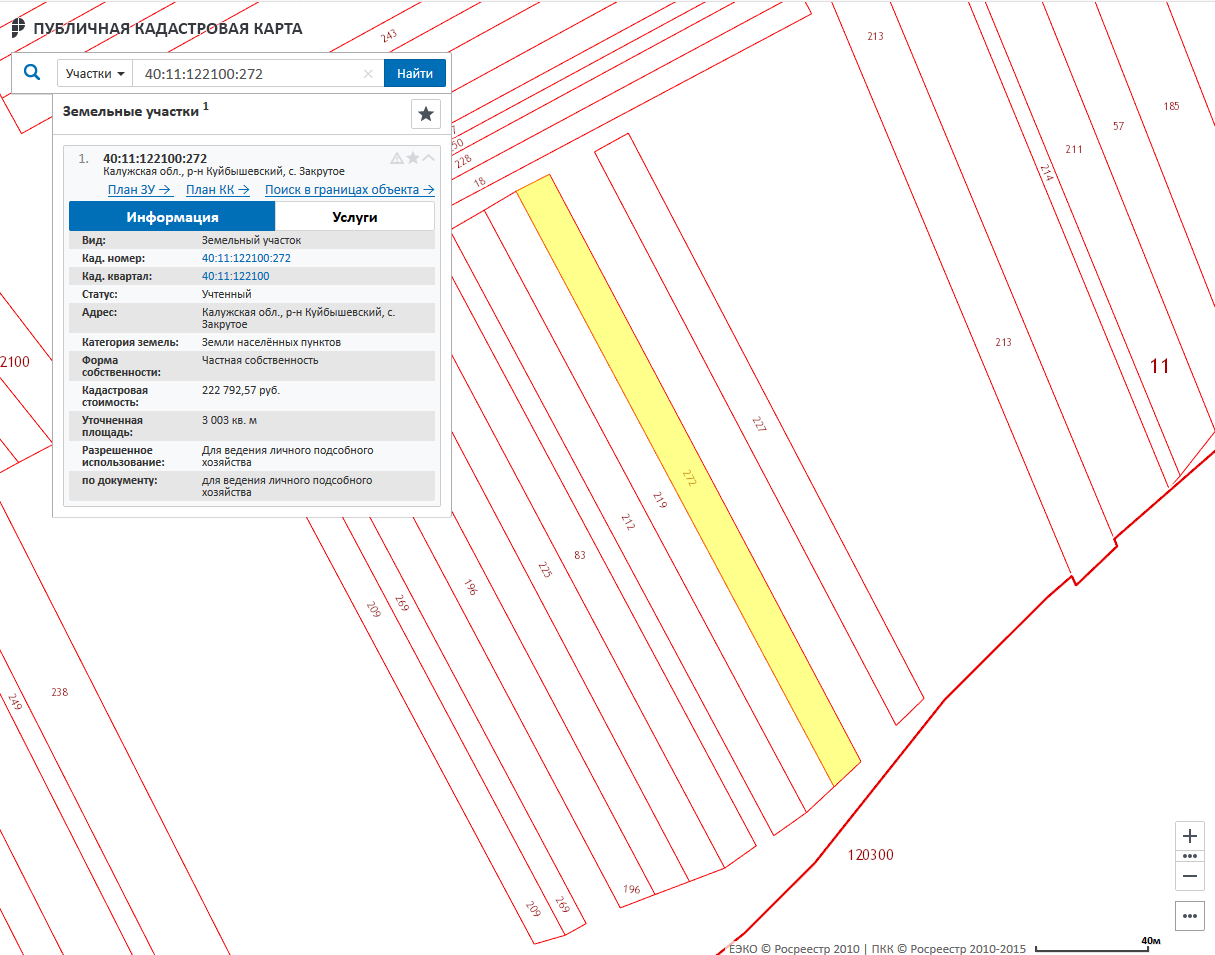Select parcel labeled 219 on map
1215x955 pixels.
pyautogui.click(x=659, y=499)
